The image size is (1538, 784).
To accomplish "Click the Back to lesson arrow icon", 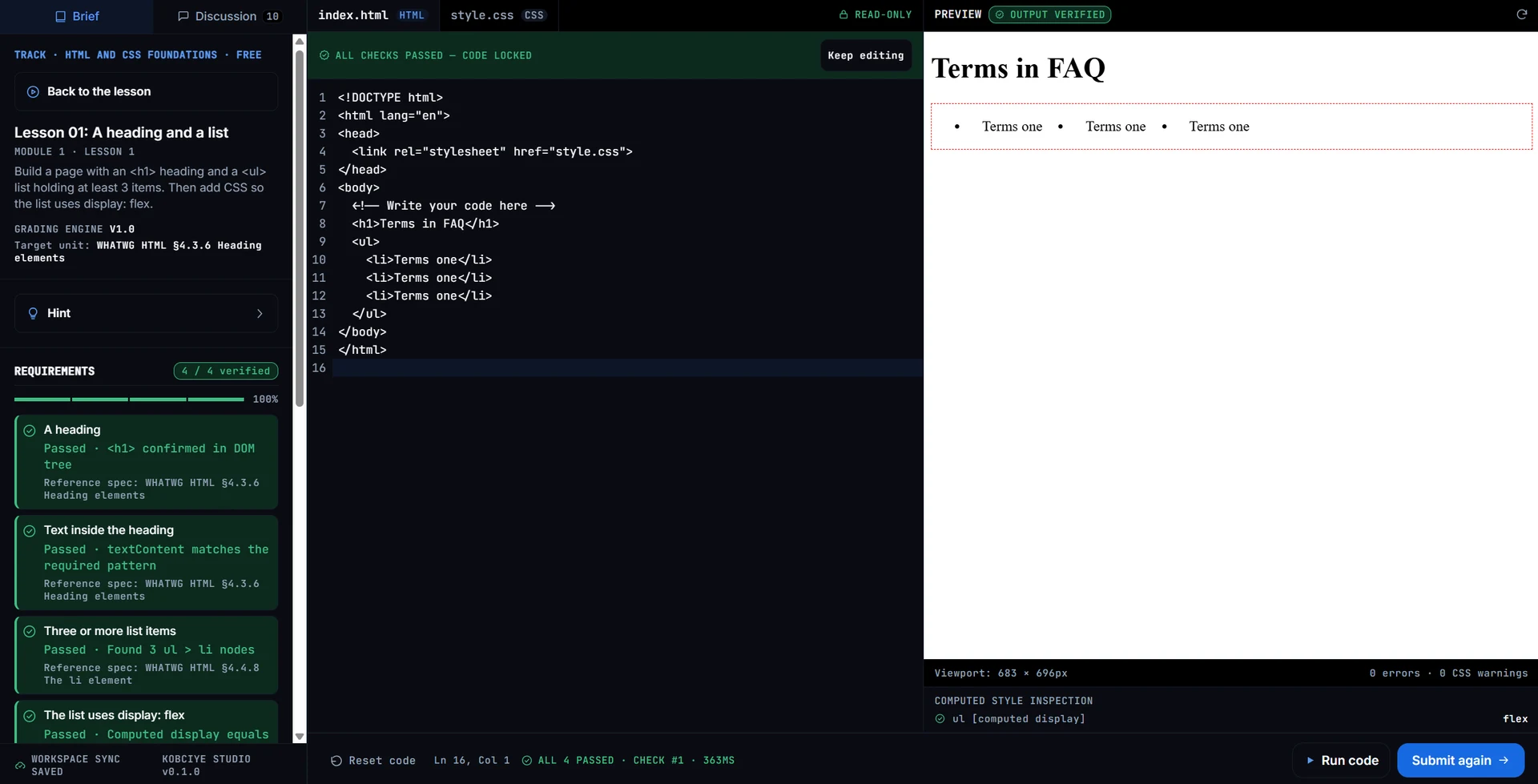I will point(33,92).
